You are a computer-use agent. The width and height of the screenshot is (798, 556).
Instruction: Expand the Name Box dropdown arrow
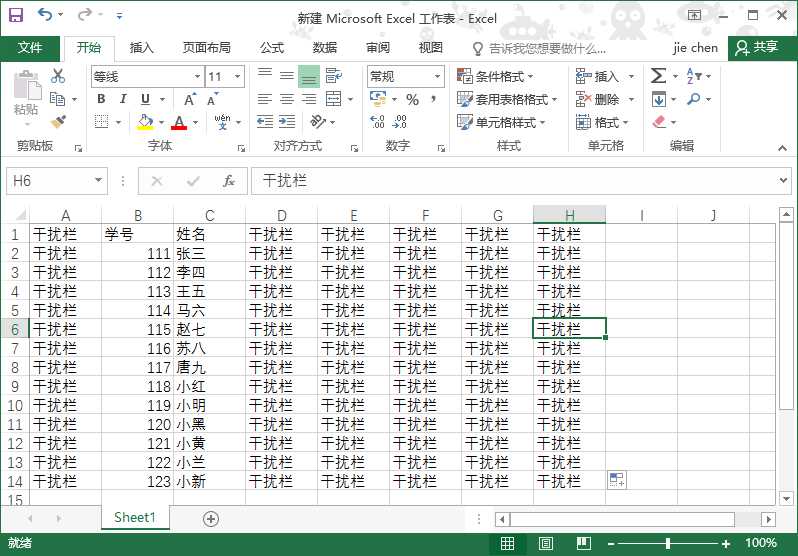point(98,180)
